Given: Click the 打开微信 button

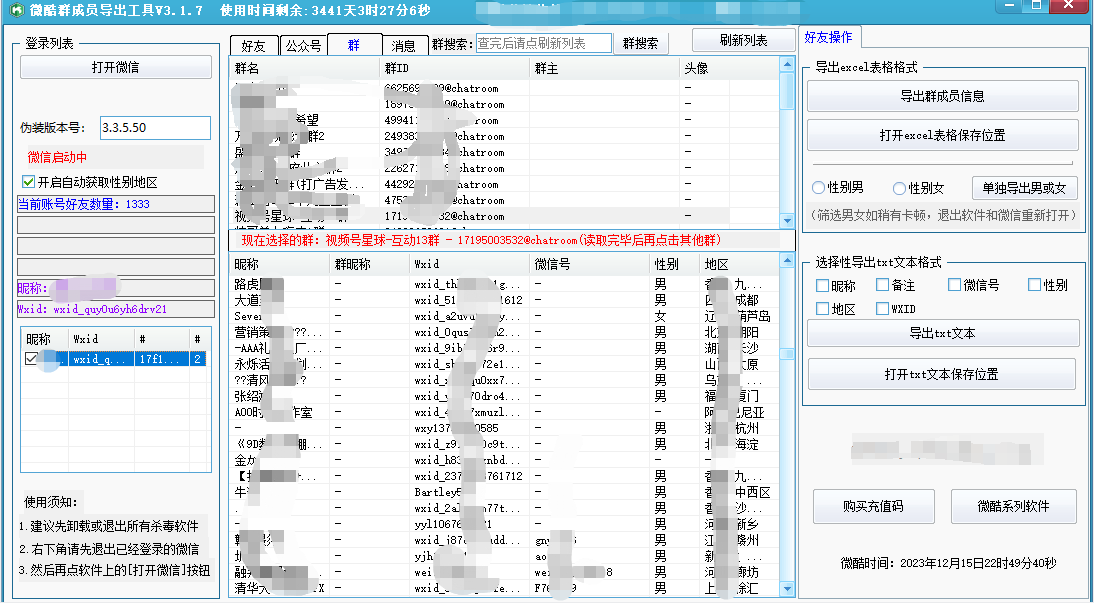Looking at the screenshot, I should point(116,67).
